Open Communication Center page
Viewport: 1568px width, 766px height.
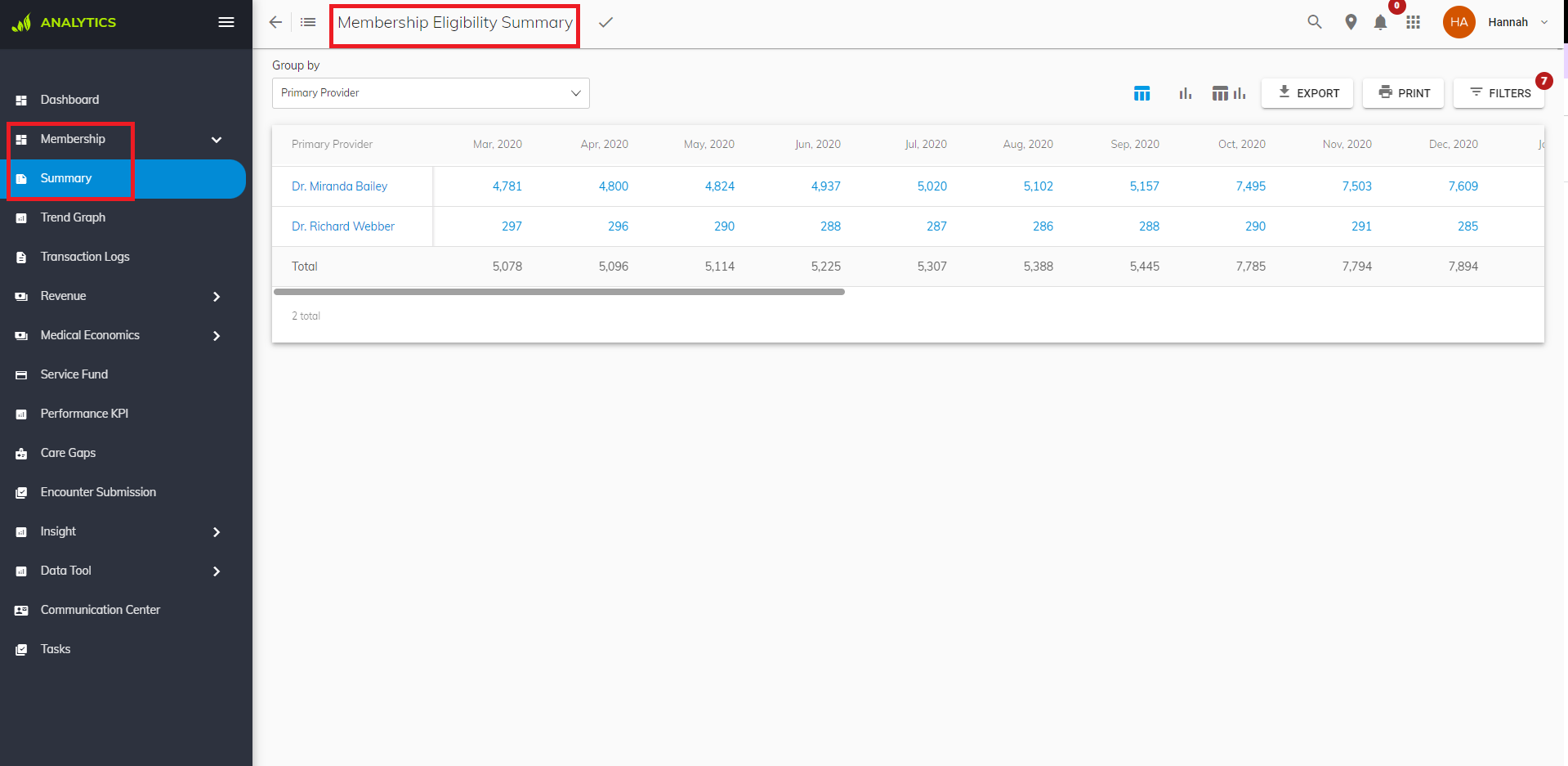[101, 610]
